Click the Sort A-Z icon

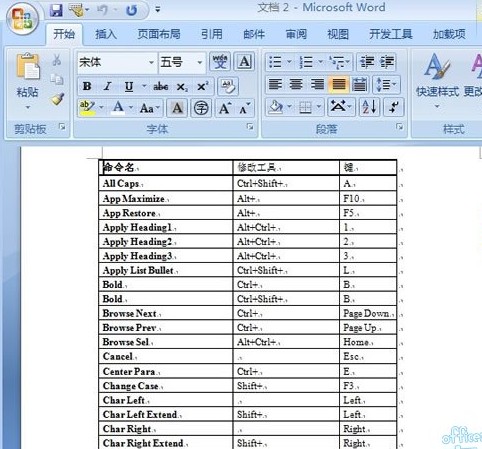(x=369, y=107)
